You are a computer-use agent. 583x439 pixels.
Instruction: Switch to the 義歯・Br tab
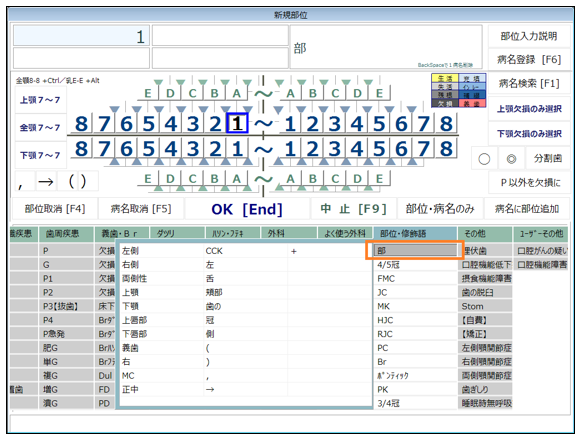122,233
